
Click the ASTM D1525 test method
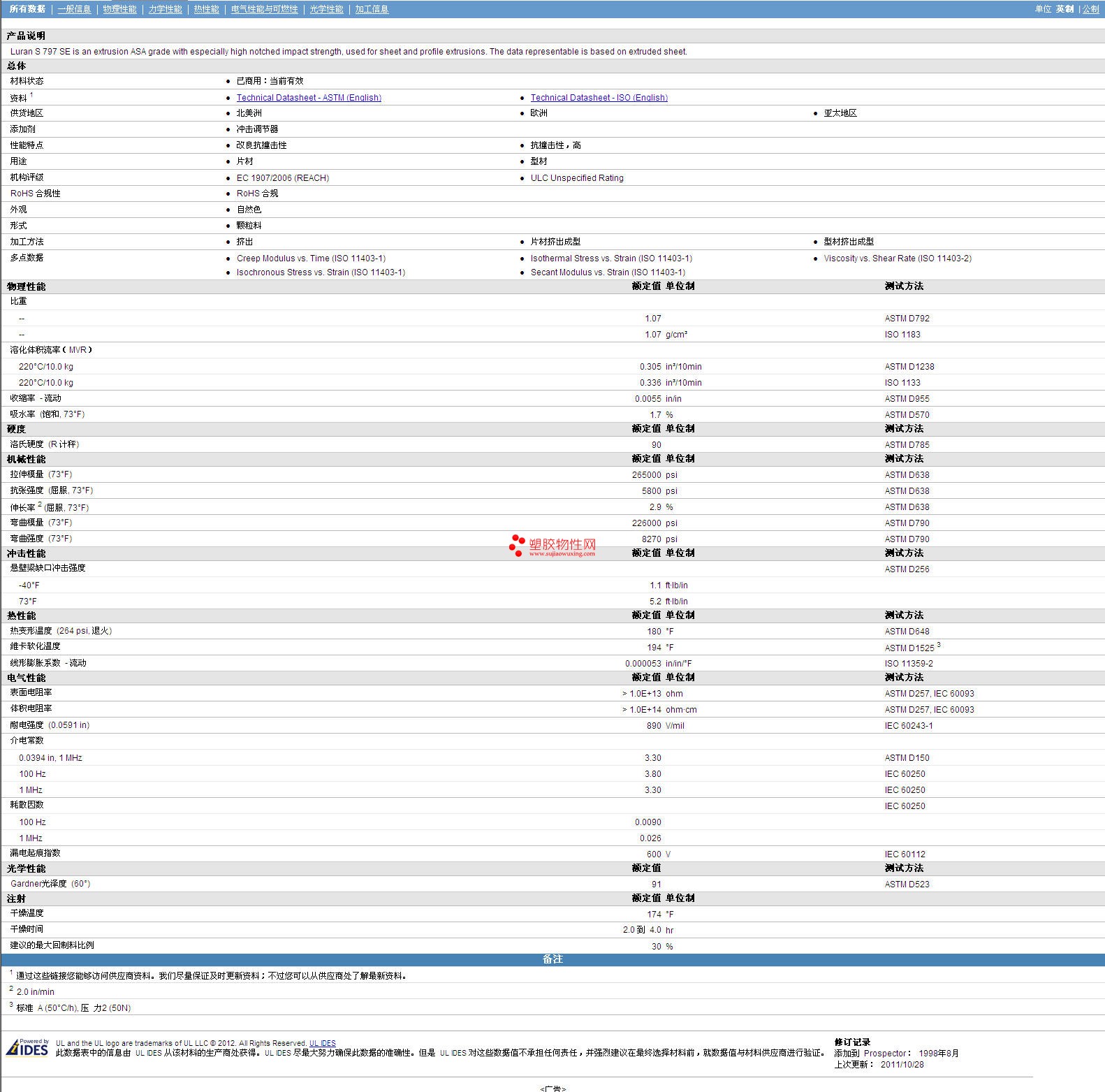[909, 648]
